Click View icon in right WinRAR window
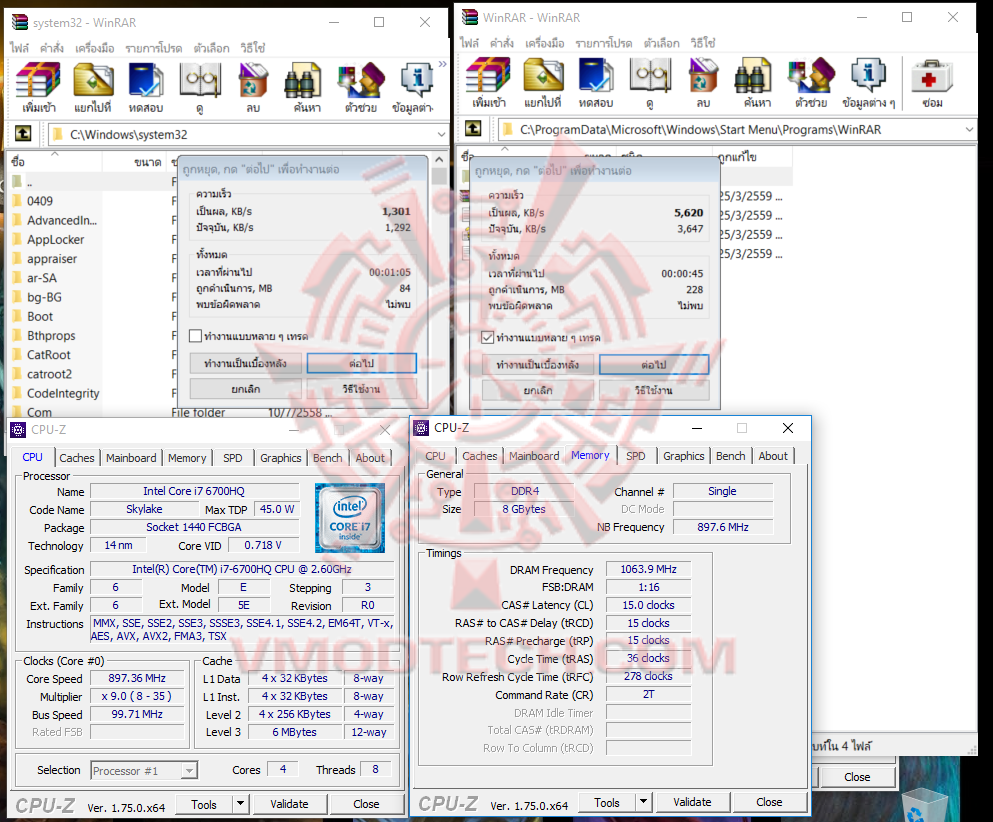993x822 pixels. click(650, 82)
